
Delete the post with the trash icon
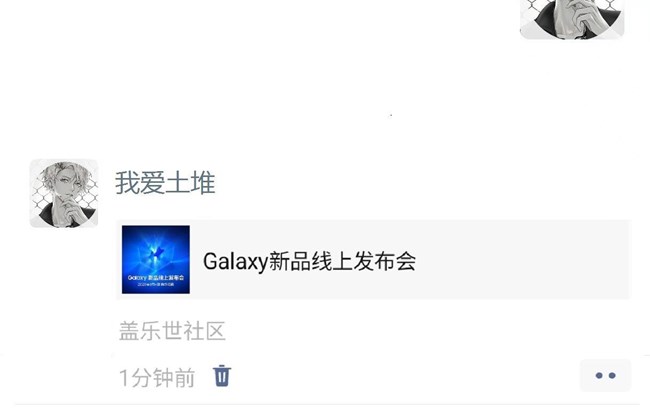point(222,376)
